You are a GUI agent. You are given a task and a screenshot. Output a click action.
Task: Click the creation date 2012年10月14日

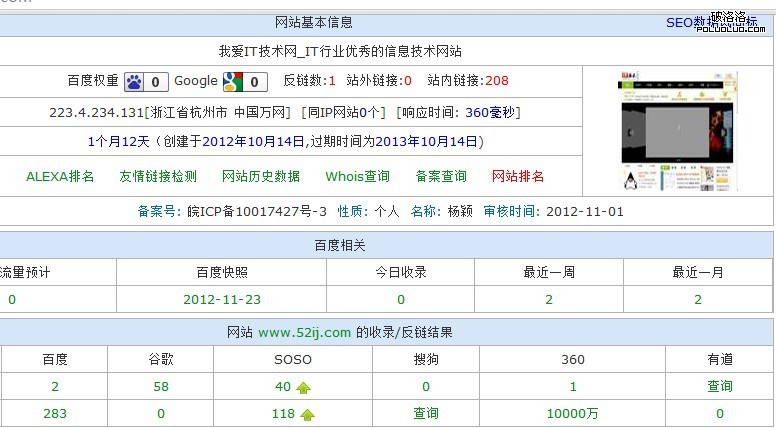[x=253, y=142]
